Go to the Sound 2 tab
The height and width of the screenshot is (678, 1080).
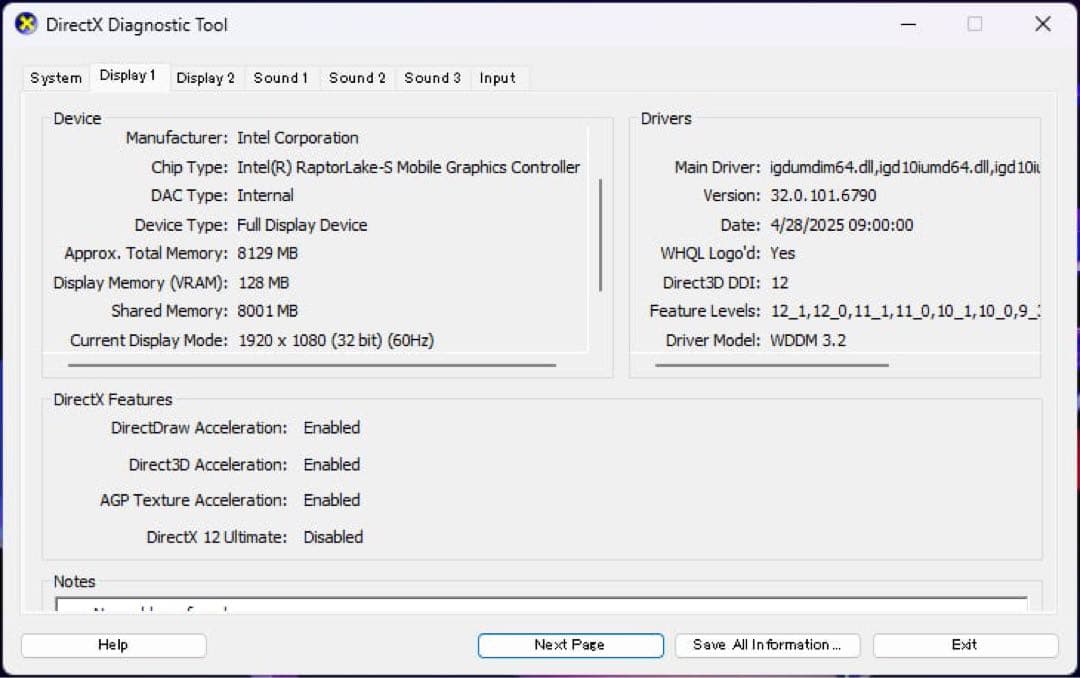click(x=356, y=78)
